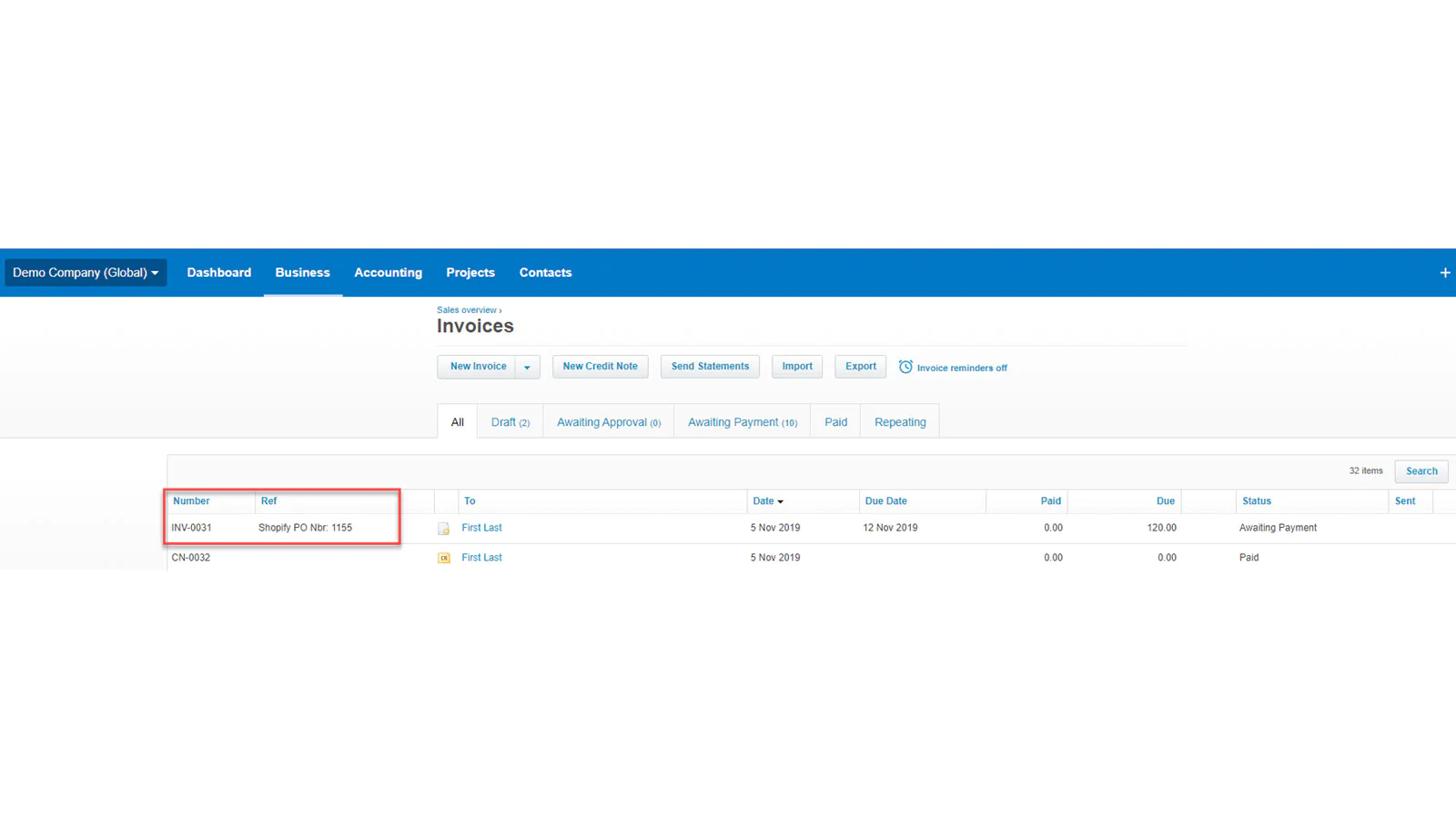Click the CR credit note icon beside CN-0032
1456x819 pixels.
click(443, 557)
